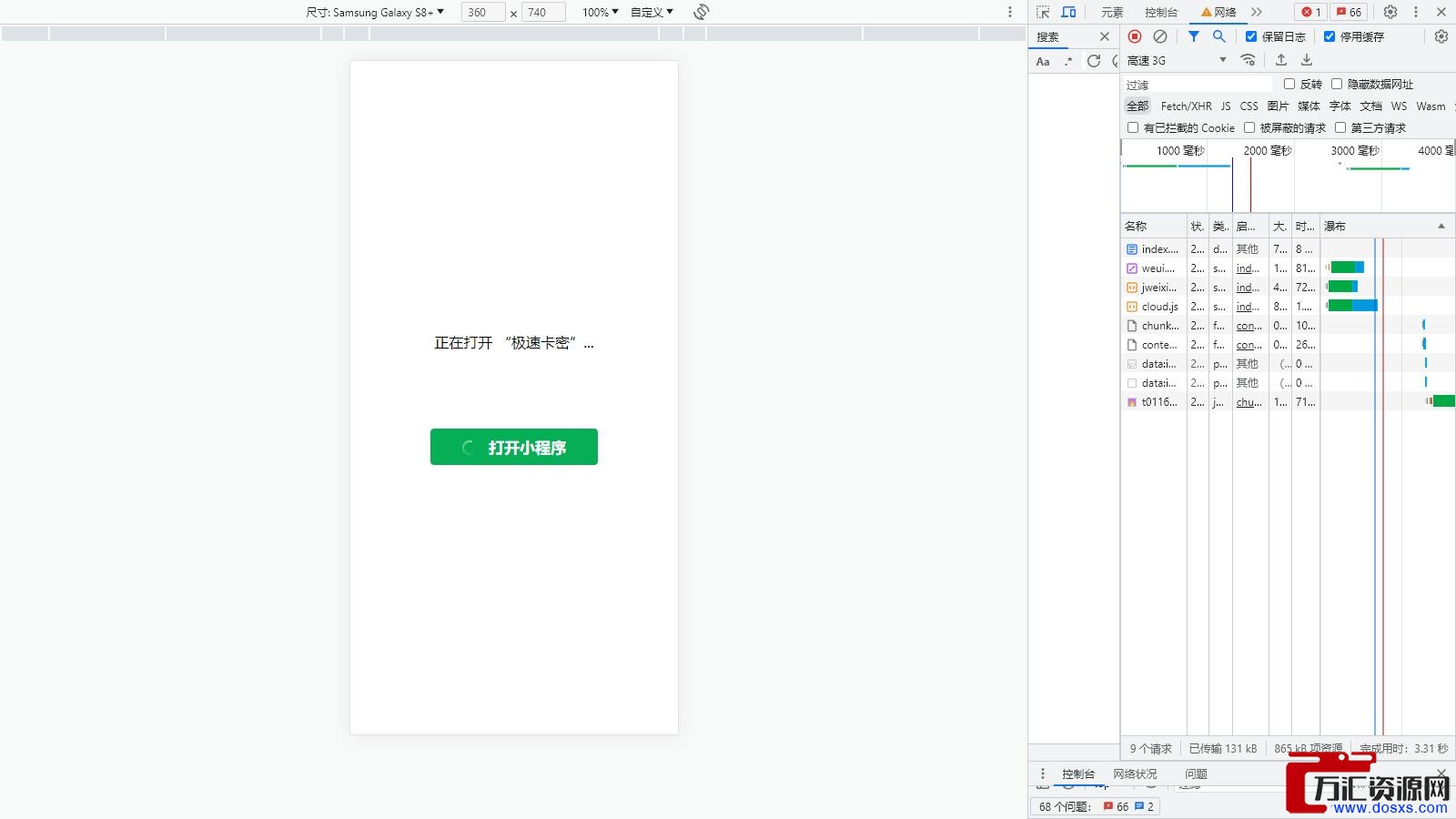
Task: Click the 过滤 filter input field
Action: [1198, 84]
